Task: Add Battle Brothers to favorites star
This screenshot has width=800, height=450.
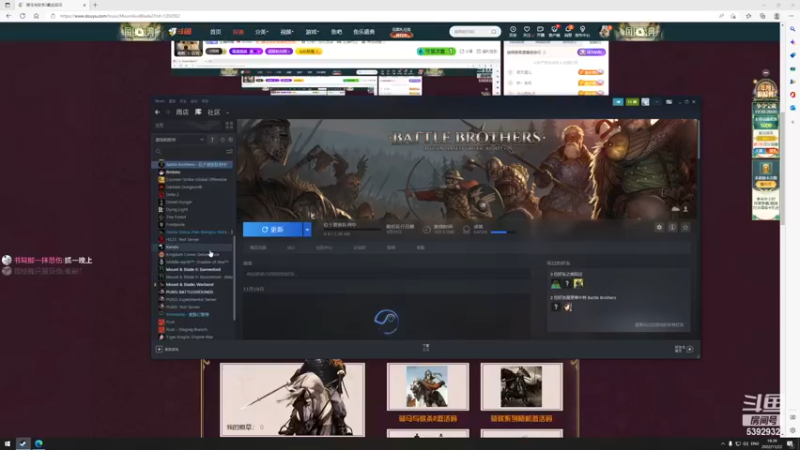Action: [x=686, y=228]
